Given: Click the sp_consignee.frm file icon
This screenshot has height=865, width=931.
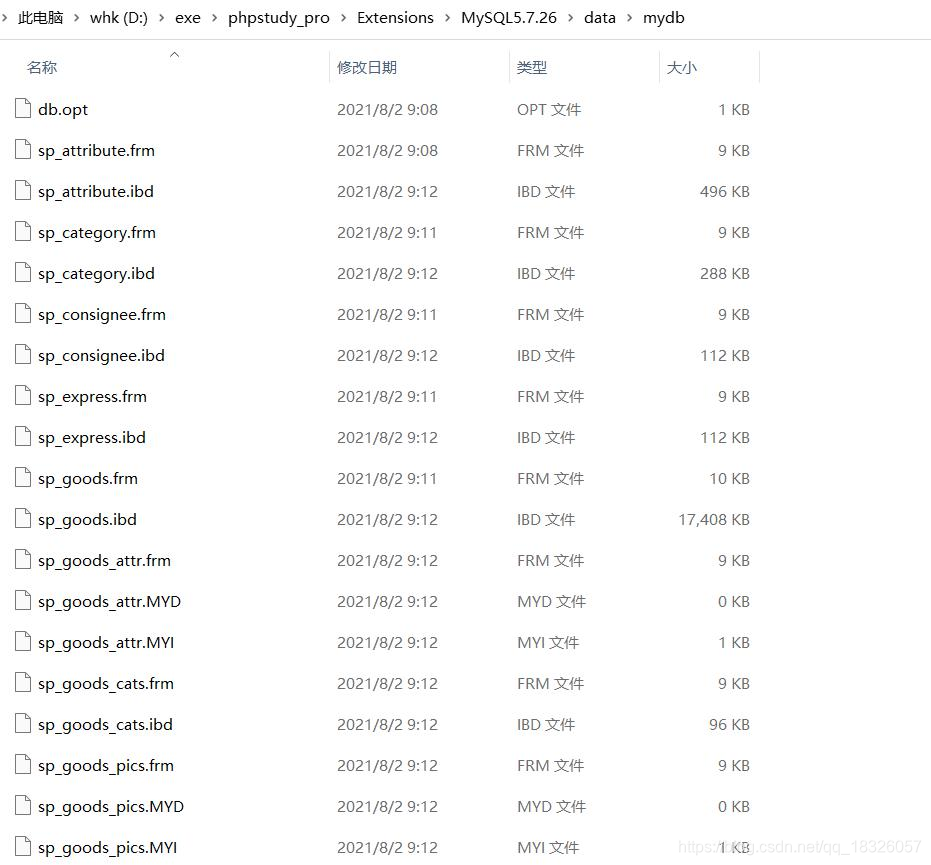Looking at the screenshot, I should point(23,313).
